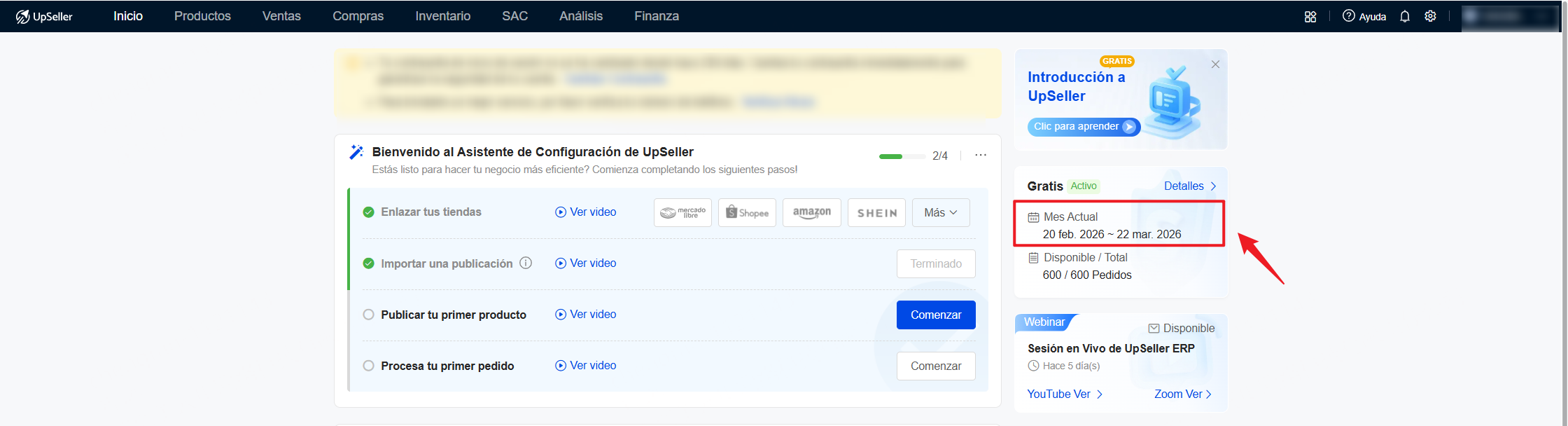The width and height of the screenshot is (1568, 426).
Task: Click the UpSeller logo
Action: (44, 16)
